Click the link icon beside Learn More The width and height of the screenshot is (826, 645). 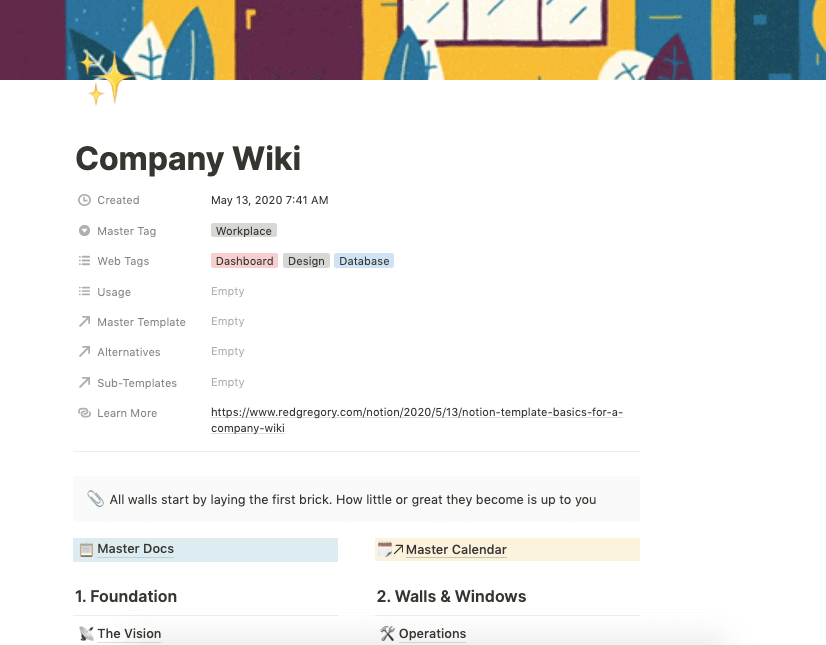84,413
